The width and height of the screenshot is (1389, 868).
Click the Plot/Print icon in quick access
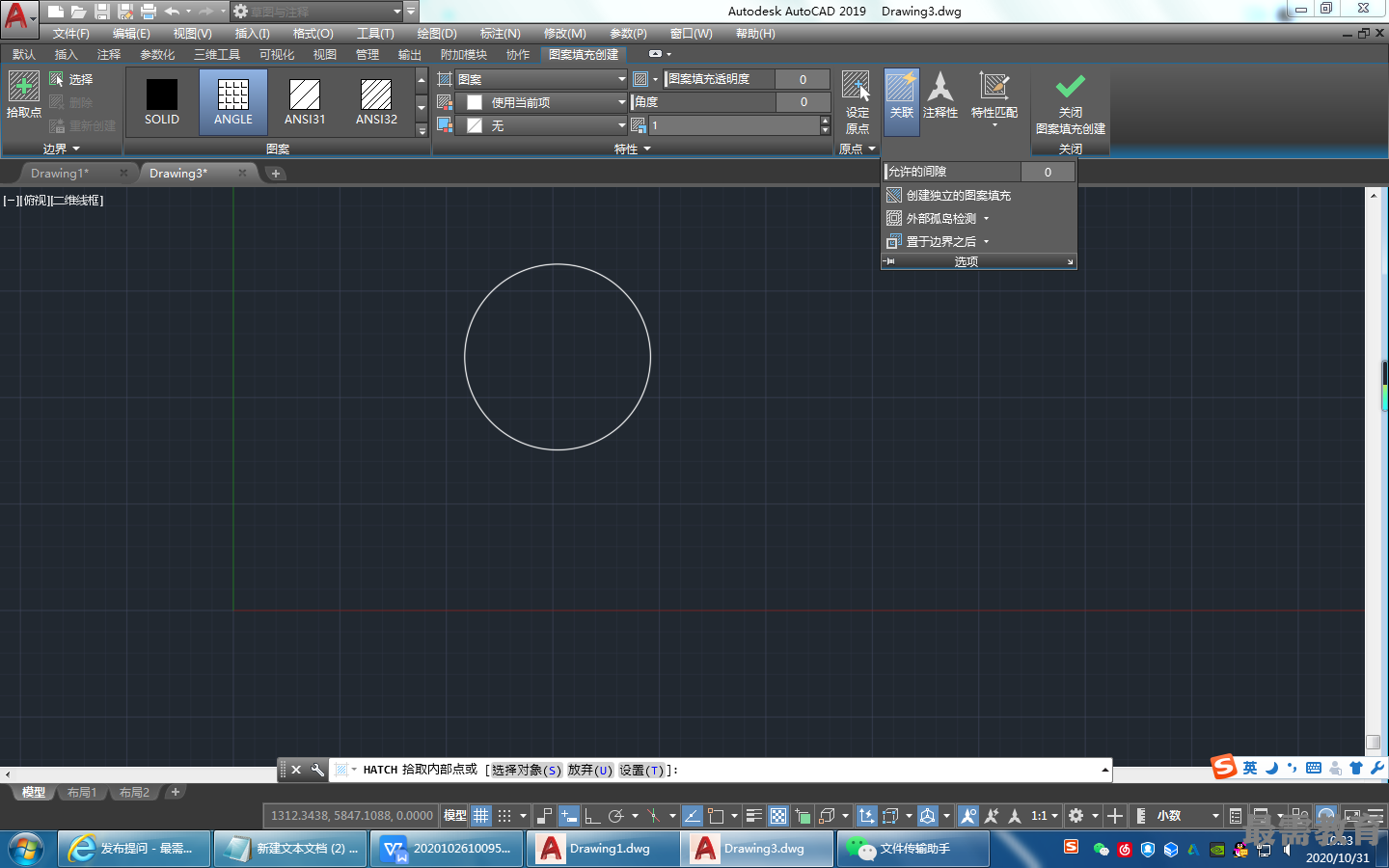149,12
